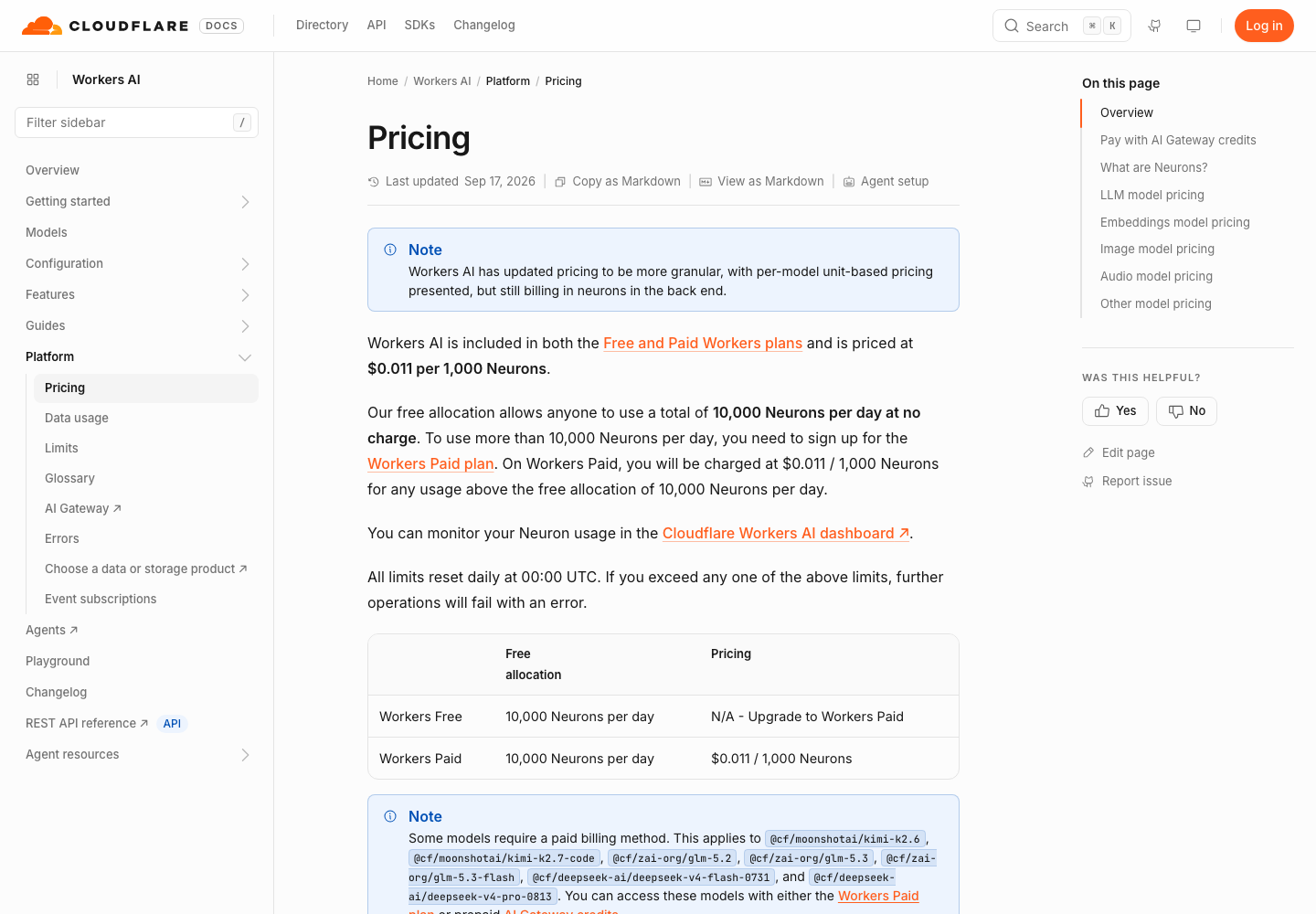
Task: Click the Copy as Markdown icon
Action: [x=560, y=182]
